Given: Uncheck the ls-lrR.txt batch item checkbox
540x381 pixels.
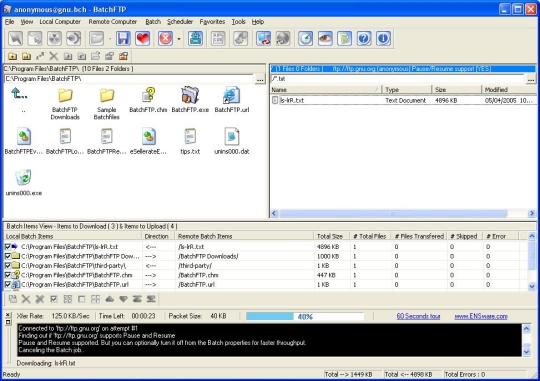Looking at the screenshot, I should click(8, 247).
